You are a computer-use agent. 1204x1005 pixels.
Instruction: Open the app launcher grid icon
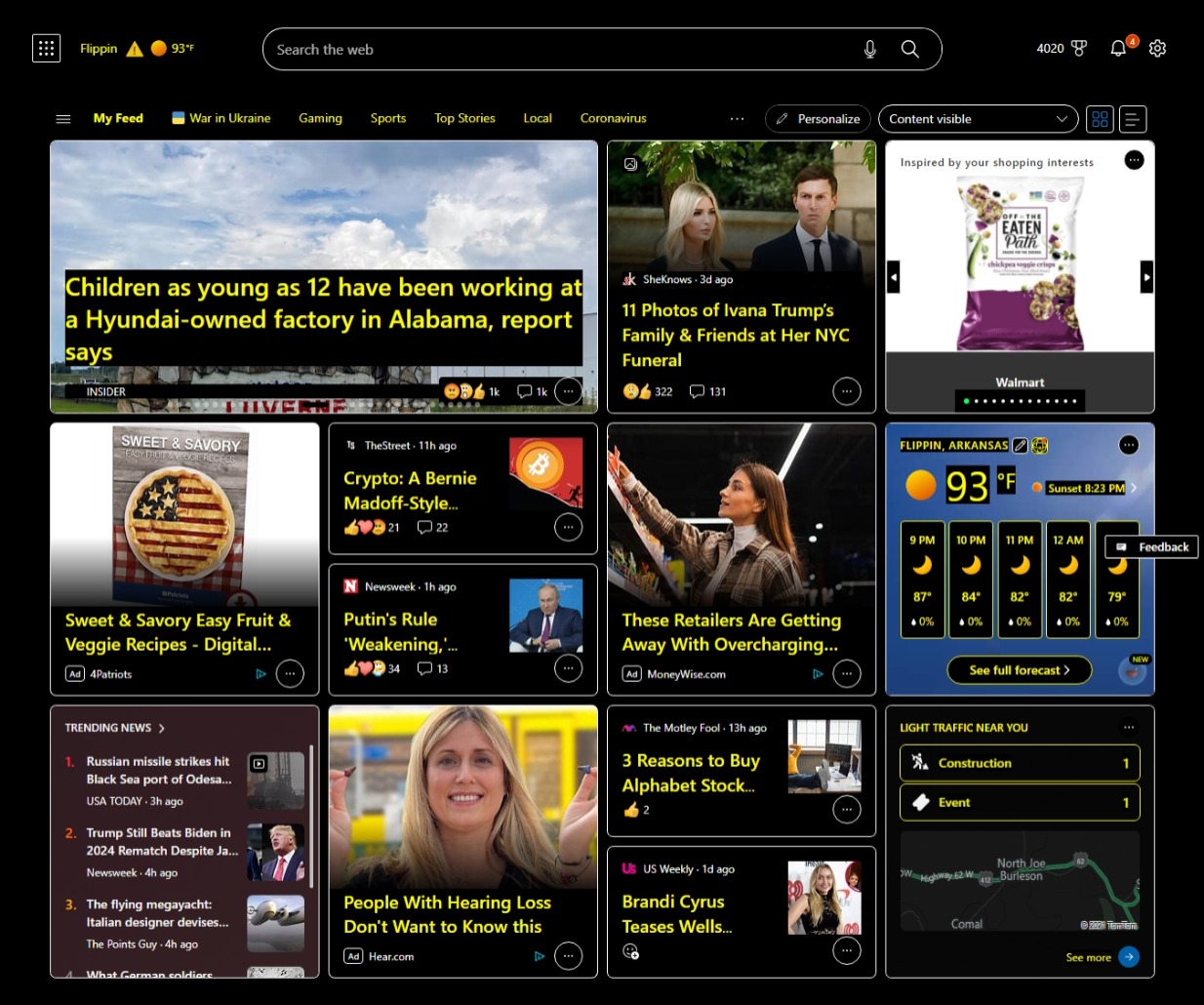(x=46, y=48)
